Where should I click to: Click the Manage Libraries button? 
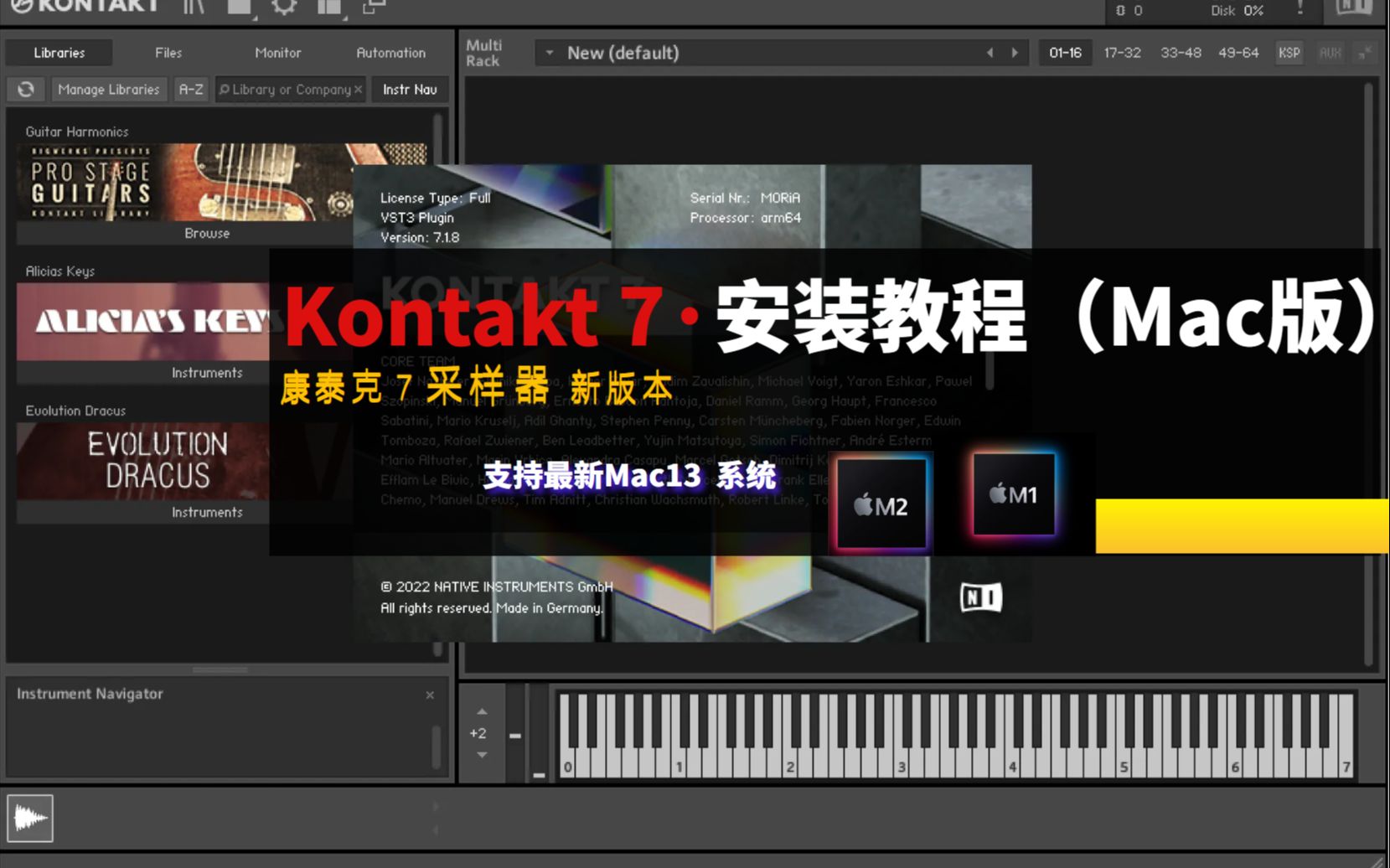[x=109, y=89]
